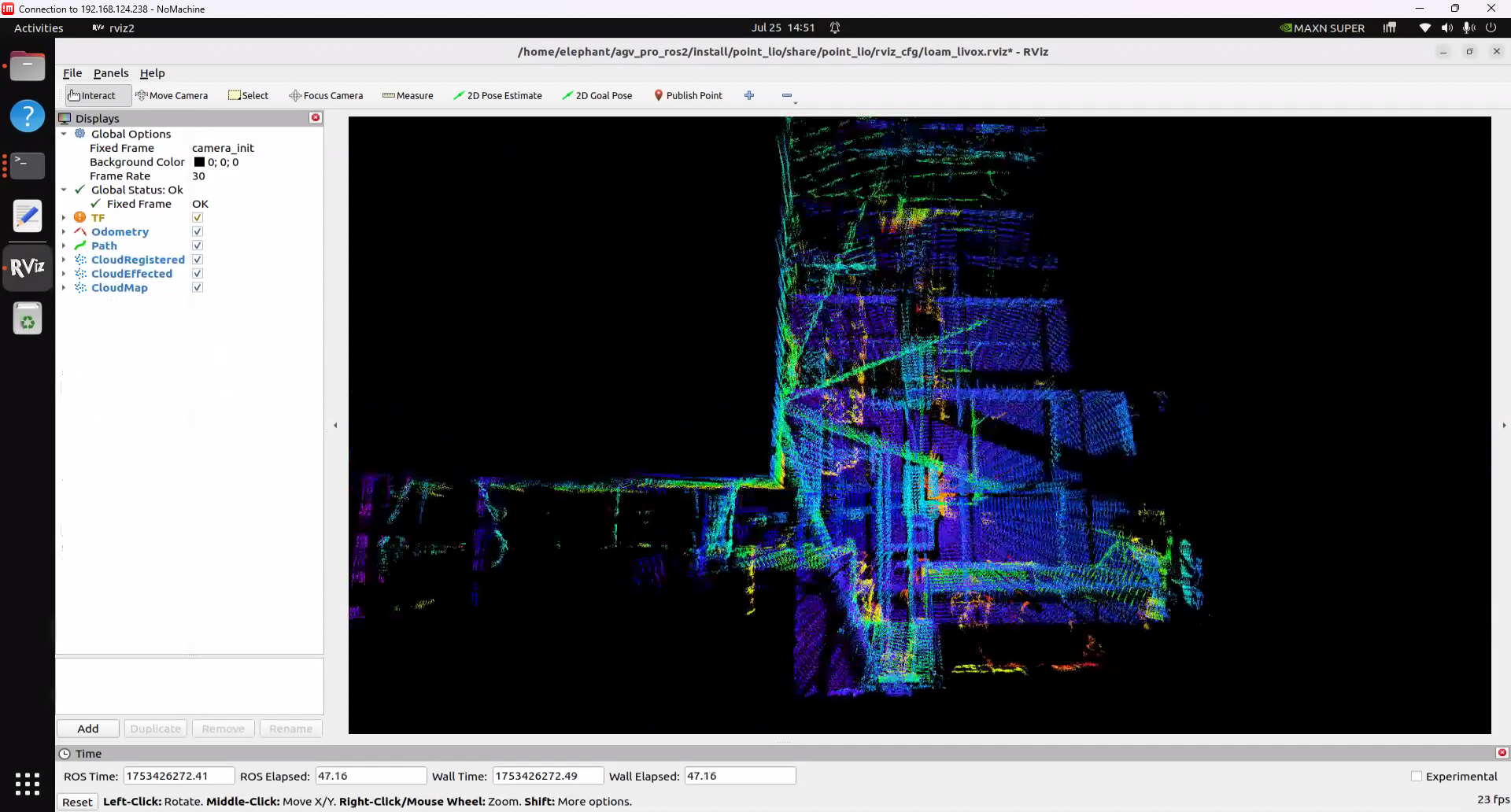Toggle the CloudEffected checkbox
Viewport: 1511px width, 812px height.
coord(198,274)
